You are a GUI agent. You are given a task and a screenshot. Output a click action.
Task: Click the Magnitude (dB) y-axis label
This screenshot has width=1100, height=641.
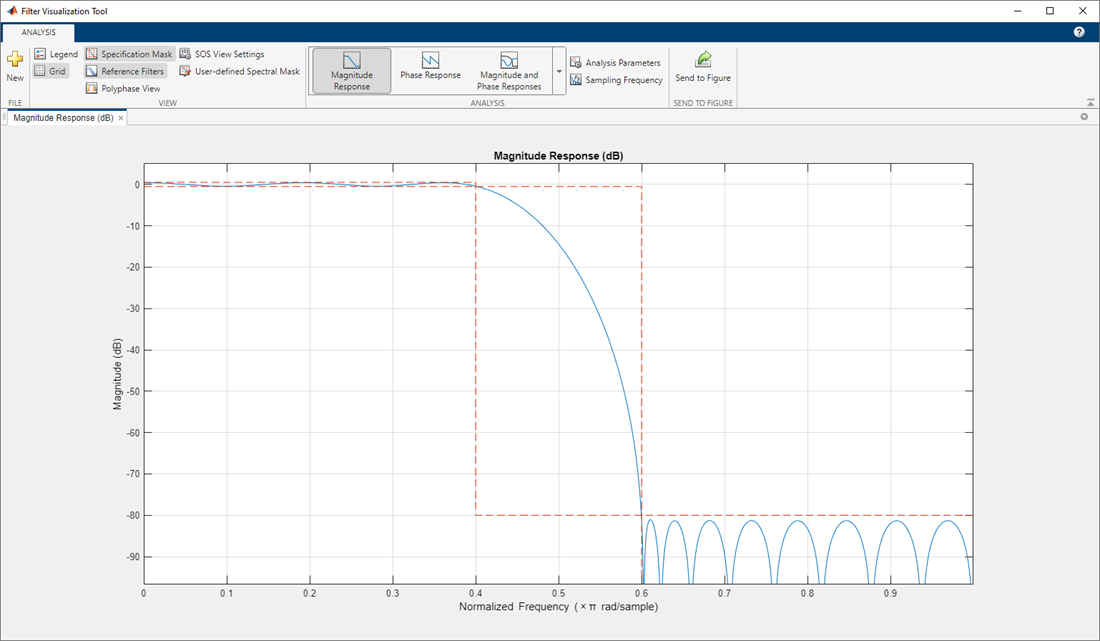coord(117,375)
